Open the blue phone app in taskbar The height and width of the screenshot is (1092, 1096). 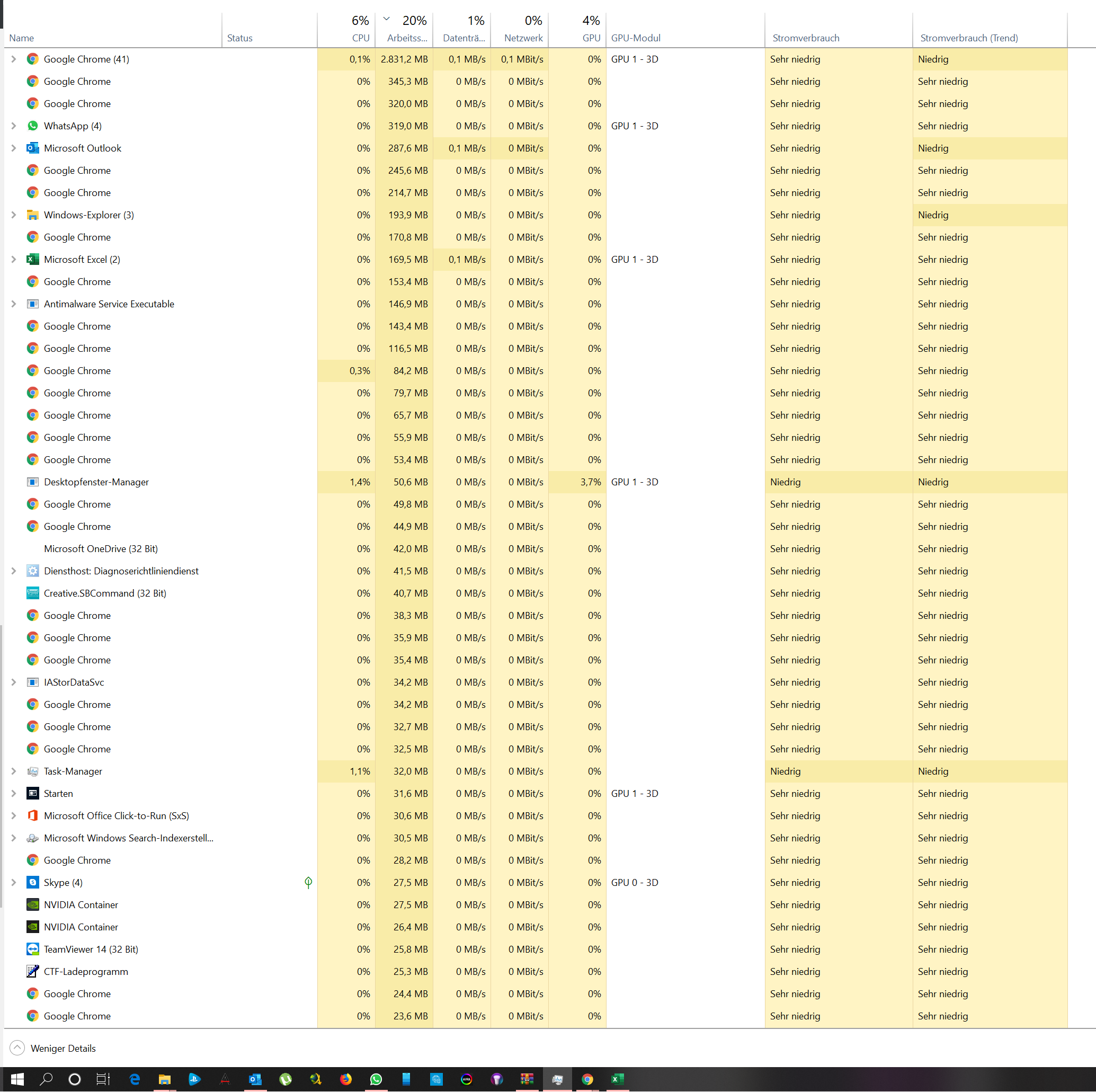pos(406,1079)
